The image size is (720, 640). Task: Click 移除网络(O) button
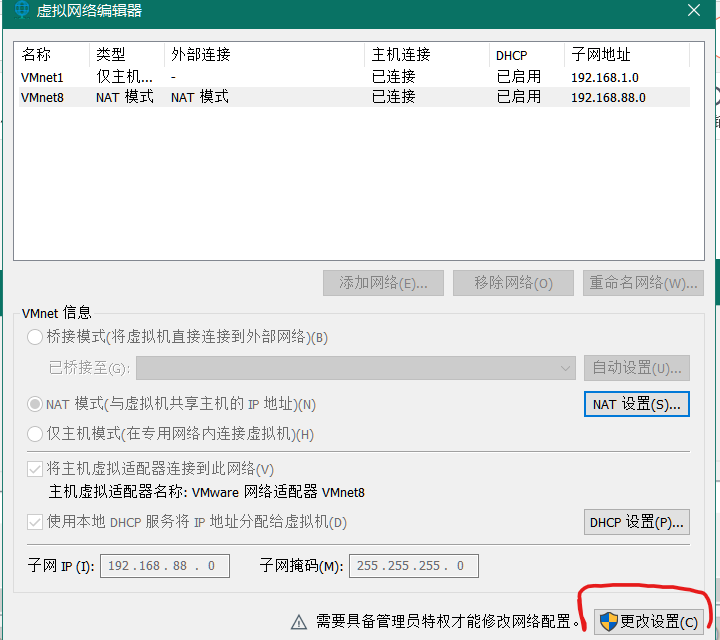(x=513, y=283)
